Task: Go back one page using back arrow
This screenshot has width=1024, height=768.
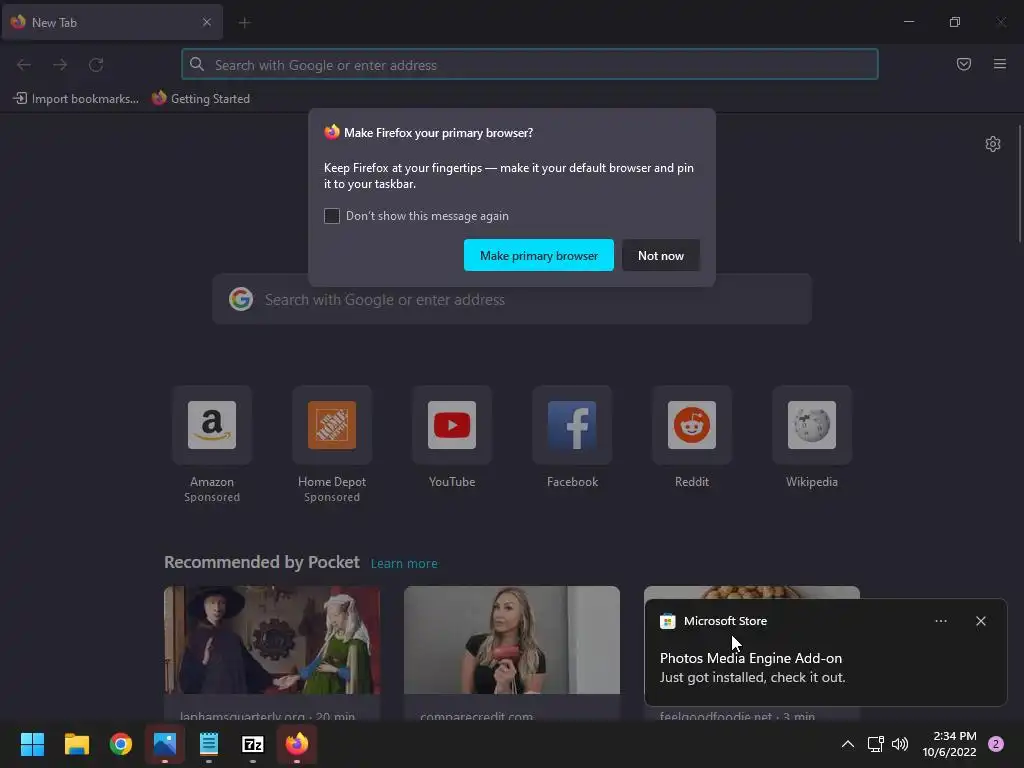Action: [24, 65]
